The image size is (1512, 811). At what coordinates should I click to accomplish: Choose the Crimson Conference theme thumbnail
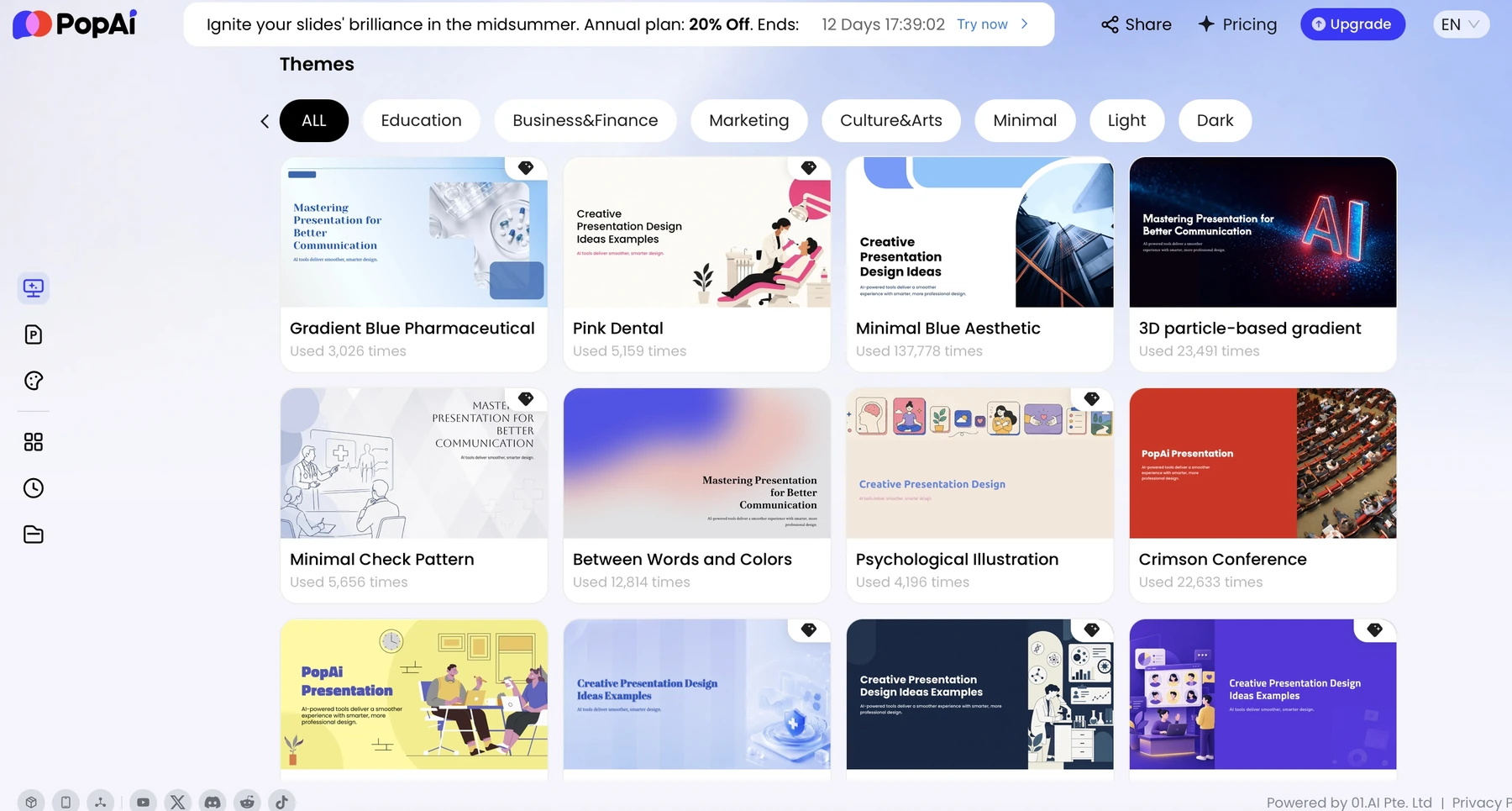coord(1263,463)
